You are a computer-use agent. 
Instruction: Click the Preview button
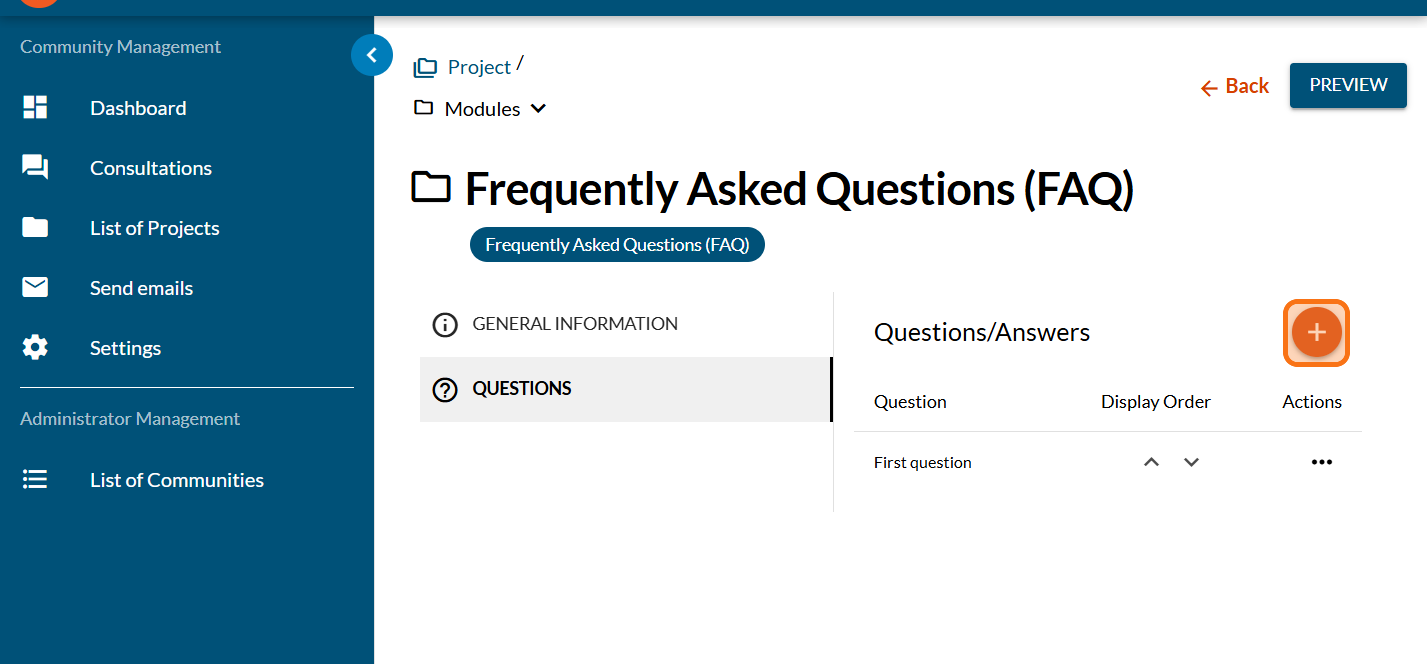tap(1348, 85)
